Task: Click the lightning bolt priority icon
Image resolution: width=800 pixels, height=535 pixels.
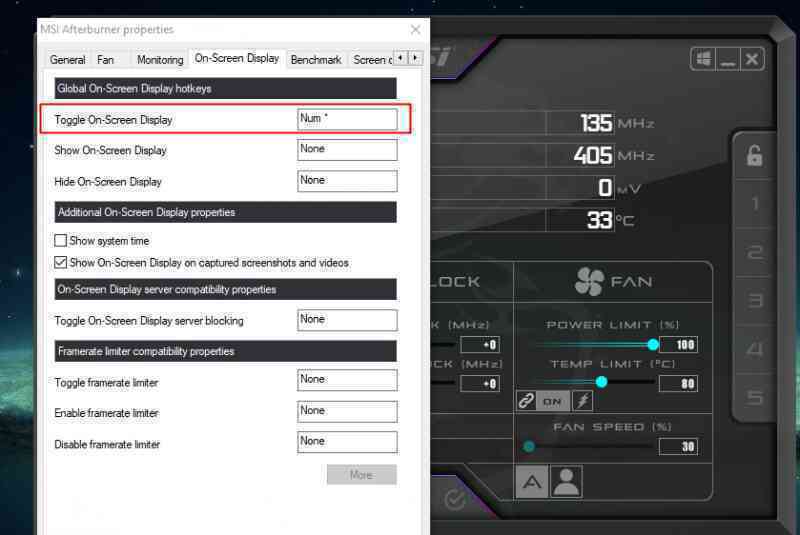Action: (x=582, y=401)
